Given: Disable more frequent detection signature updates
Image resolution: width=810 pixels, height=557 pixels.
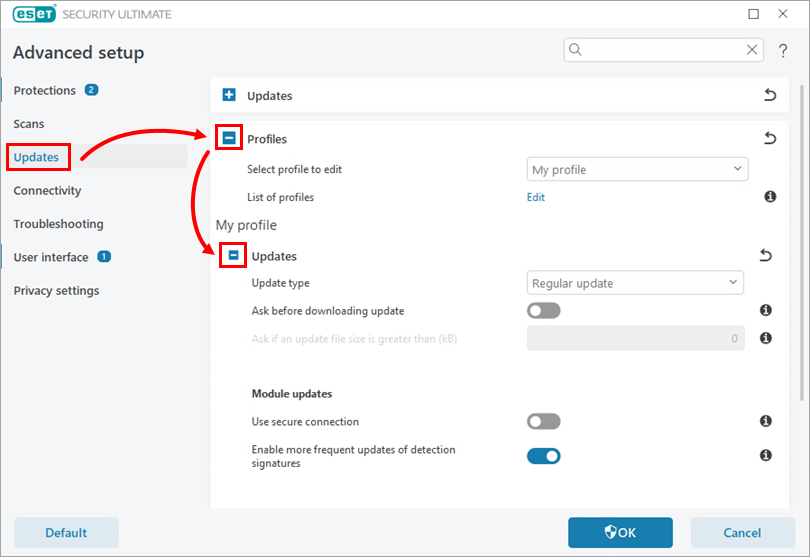Looking at the screenshot, I should click(544, 456).
